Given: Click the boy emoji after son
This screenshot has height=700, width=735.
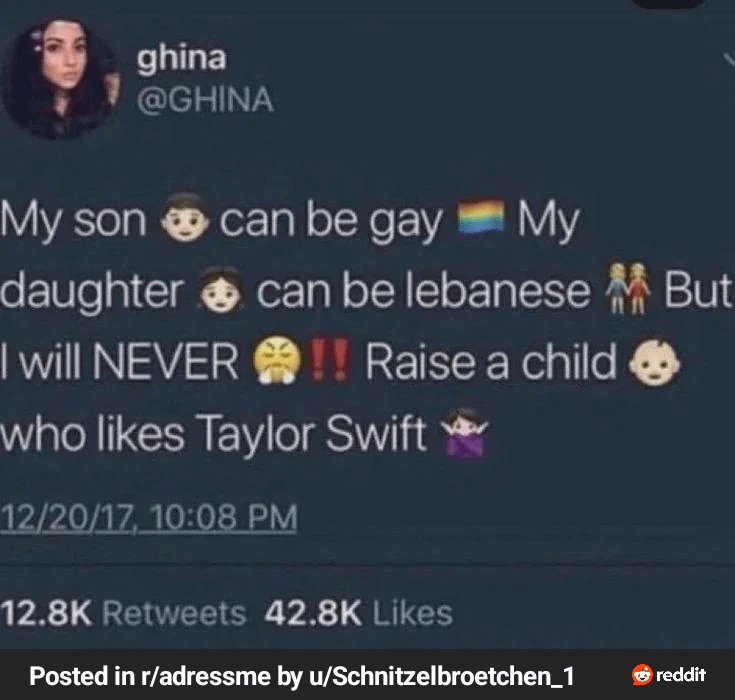Looking at the screenshot, I should [185, 218].
